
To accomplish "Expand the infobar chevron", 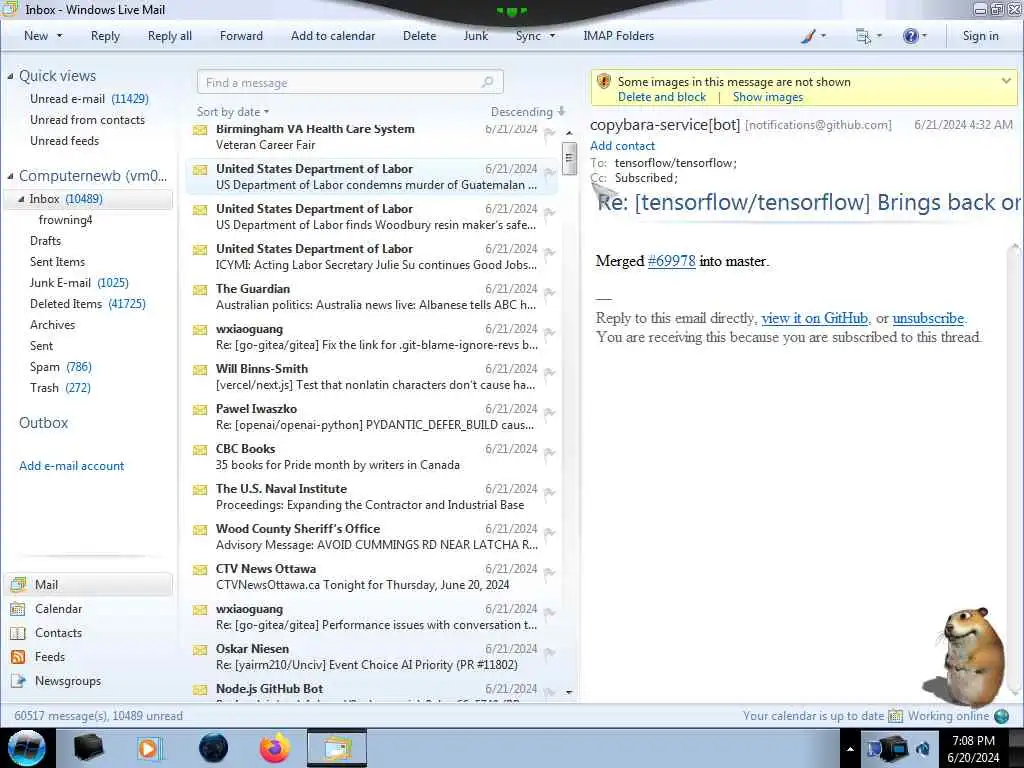I will click(x=1006, y=81).
